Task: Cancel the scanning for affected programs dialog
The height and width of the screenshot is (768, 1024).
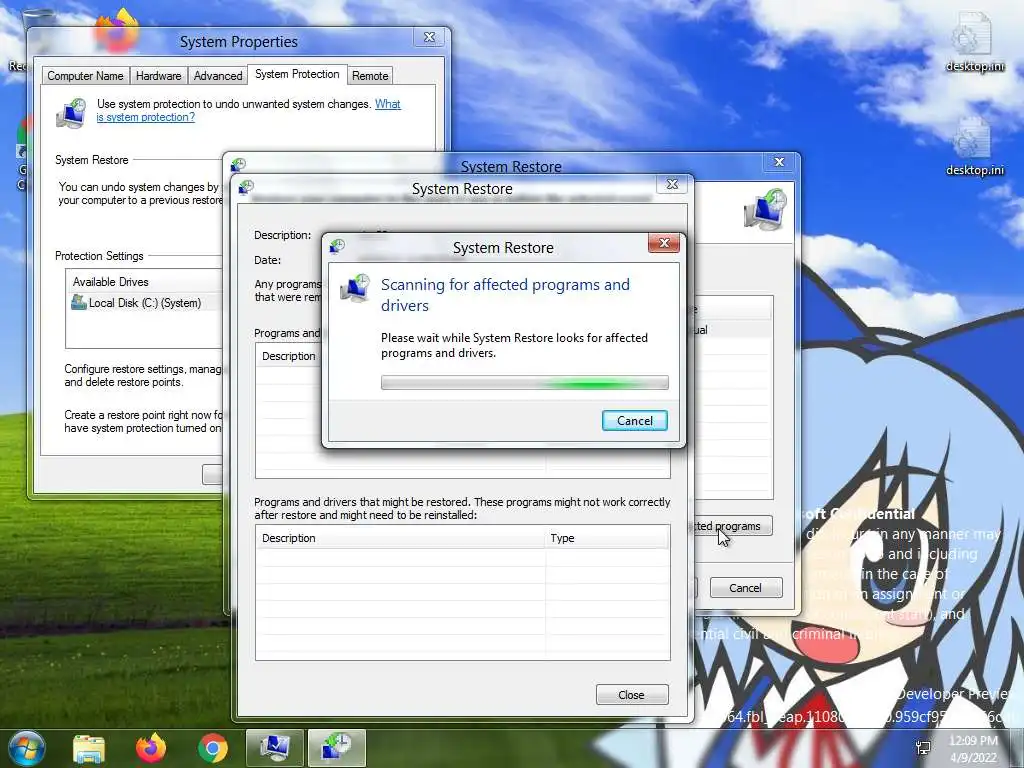Action: click(x=634, y=421)
